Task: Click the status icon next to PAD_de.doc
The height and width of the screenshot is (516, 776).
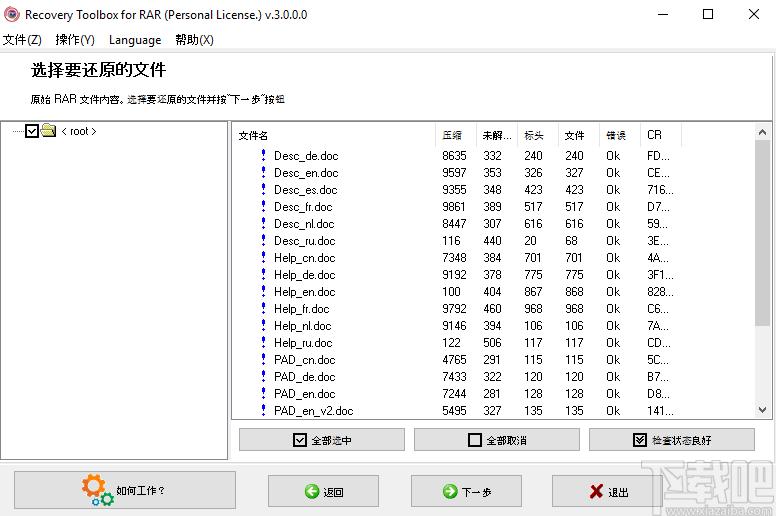Action: point(263,376)
